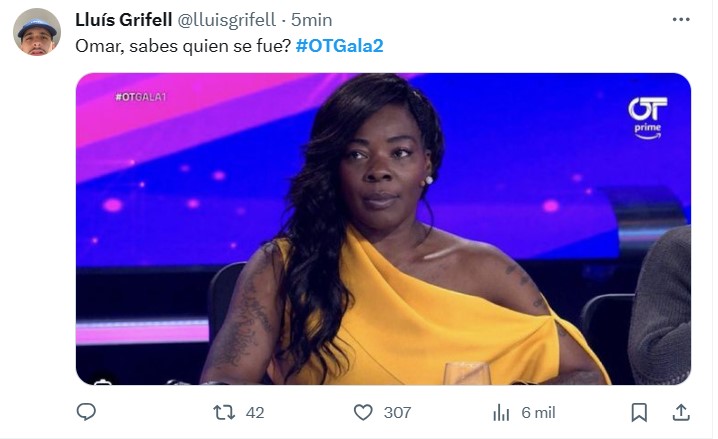718x439 pixels.
Task: Click the OT prime logo in image
Action: (x=647, y=118)
